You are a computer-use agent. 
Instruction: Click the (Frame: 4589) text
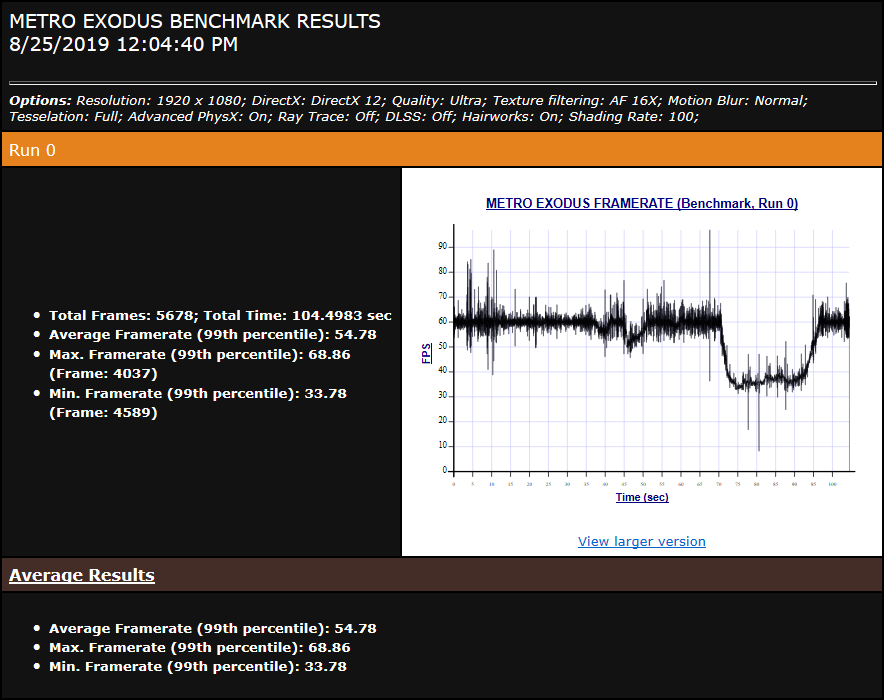pos(103,413)
